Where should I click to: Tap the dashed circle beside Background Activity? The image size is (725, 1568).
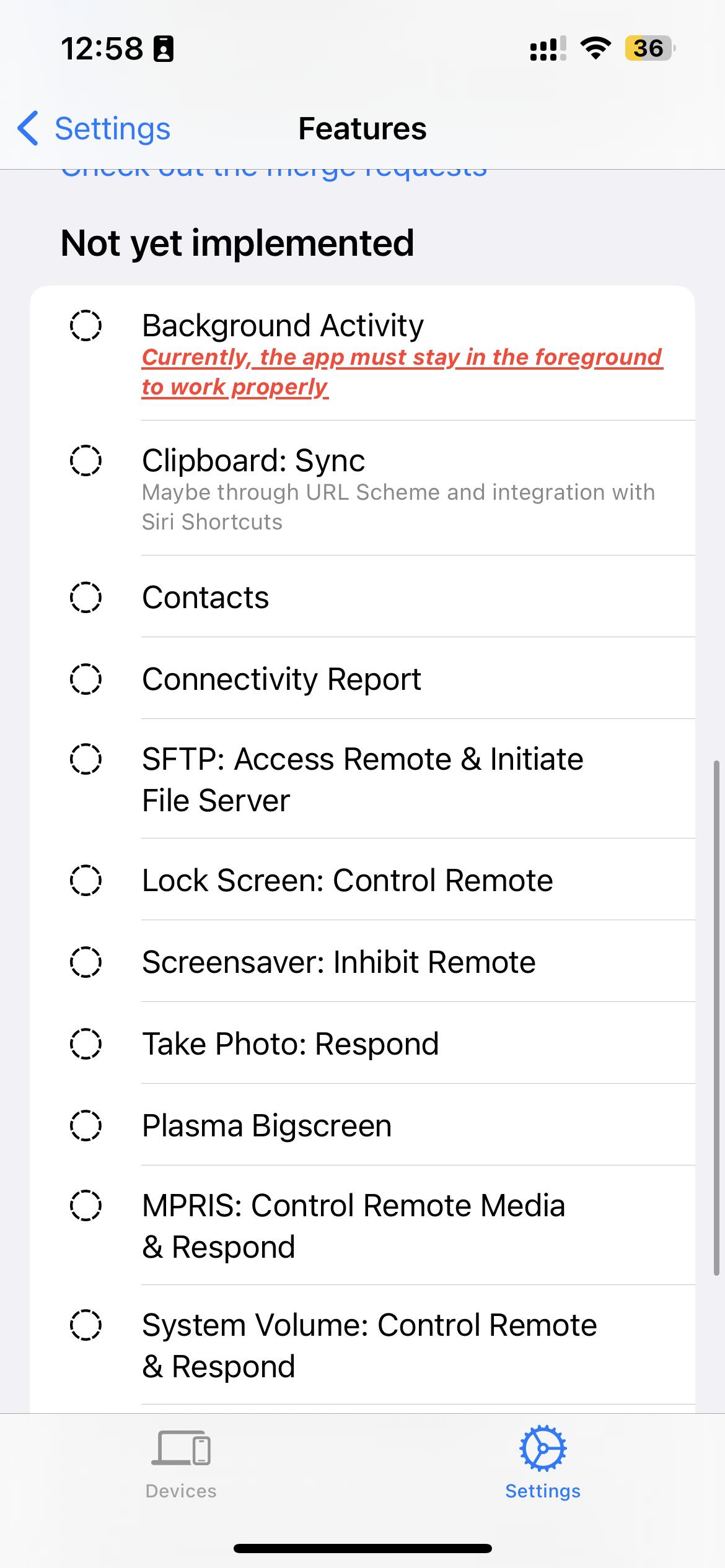[86, 325]
